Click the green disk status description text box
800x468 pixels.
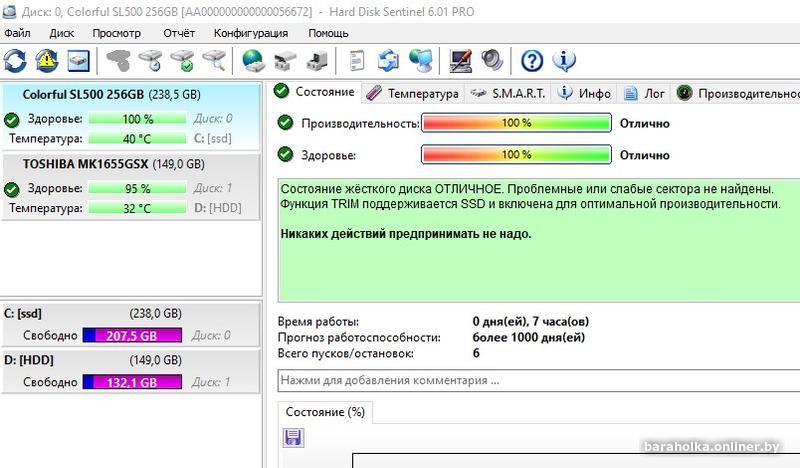[x=539, y=240]
